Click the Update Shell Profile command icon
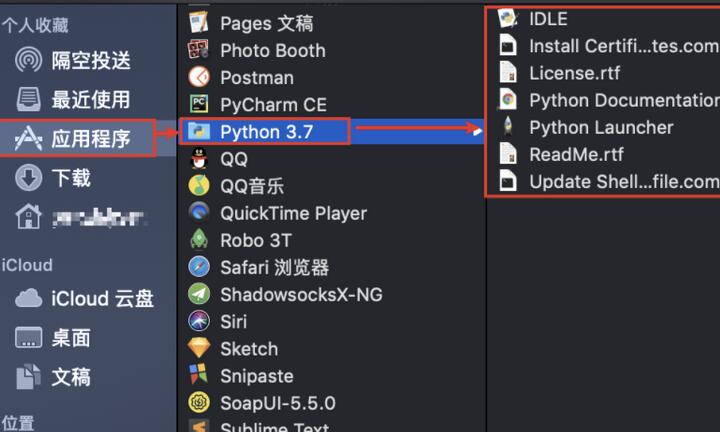The height and width of the screenshot is (432, 720). pos(508,181)
